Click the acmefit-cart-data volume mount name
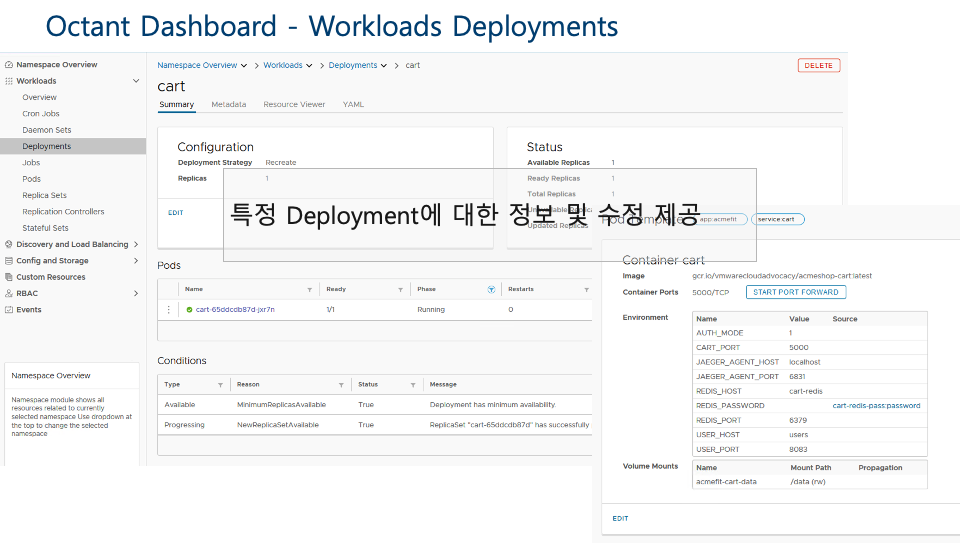Image resolution: width=960 pixels, height=543 pixels. click(726, 482)
